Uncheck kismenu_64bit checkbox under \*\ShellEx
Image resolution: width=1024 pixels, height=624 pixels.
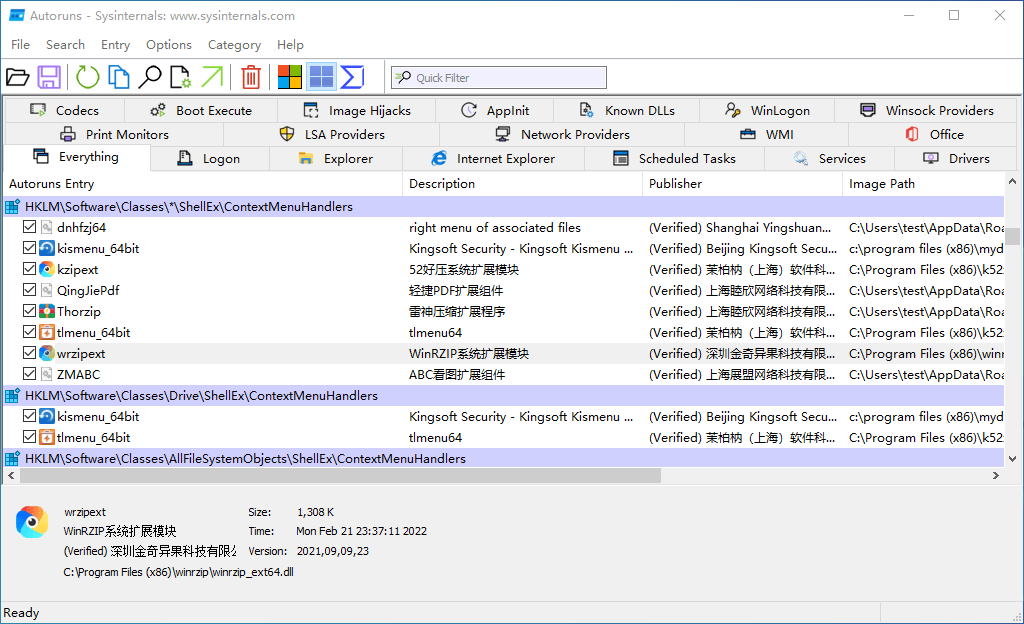point(29,247)
